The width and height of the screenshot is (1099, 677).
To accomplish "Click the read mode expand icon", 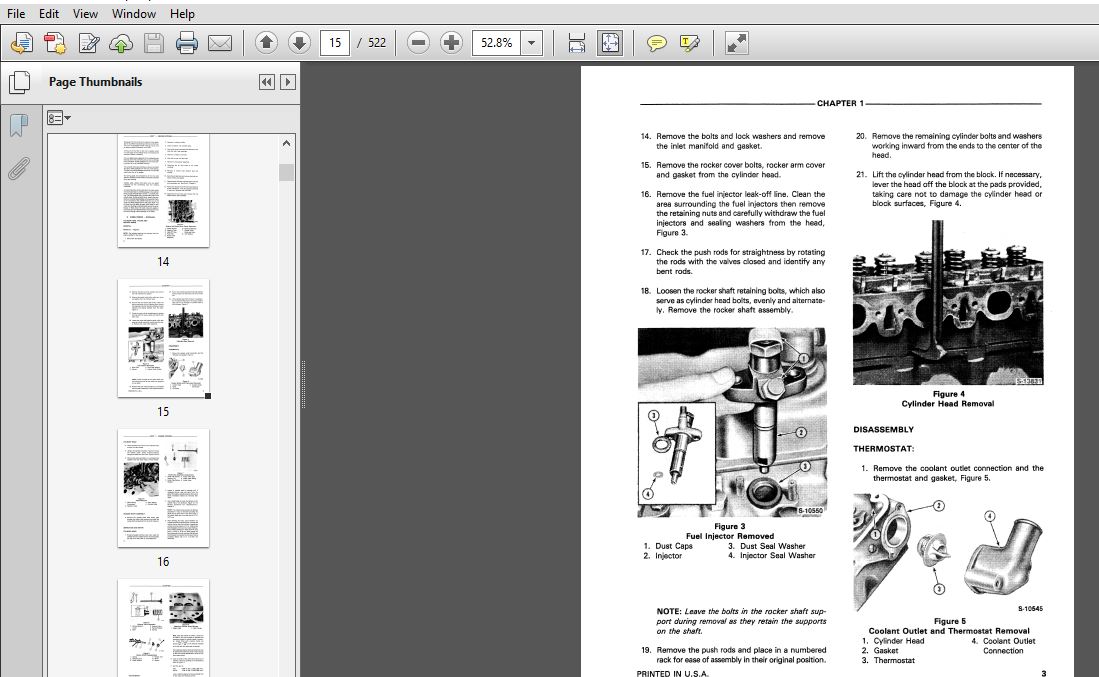I will coord(736,43).
